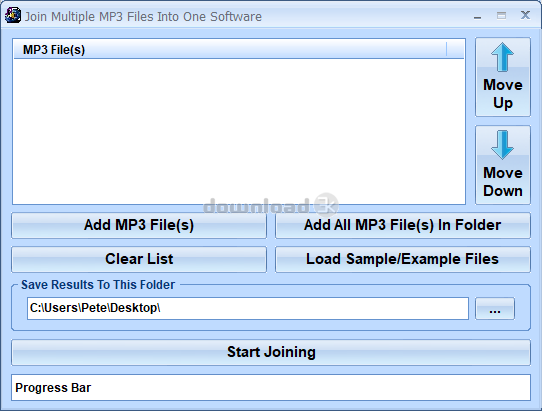Open the application icon system menu
This screenshot has width=542, height=411.
tap(13, 16)
